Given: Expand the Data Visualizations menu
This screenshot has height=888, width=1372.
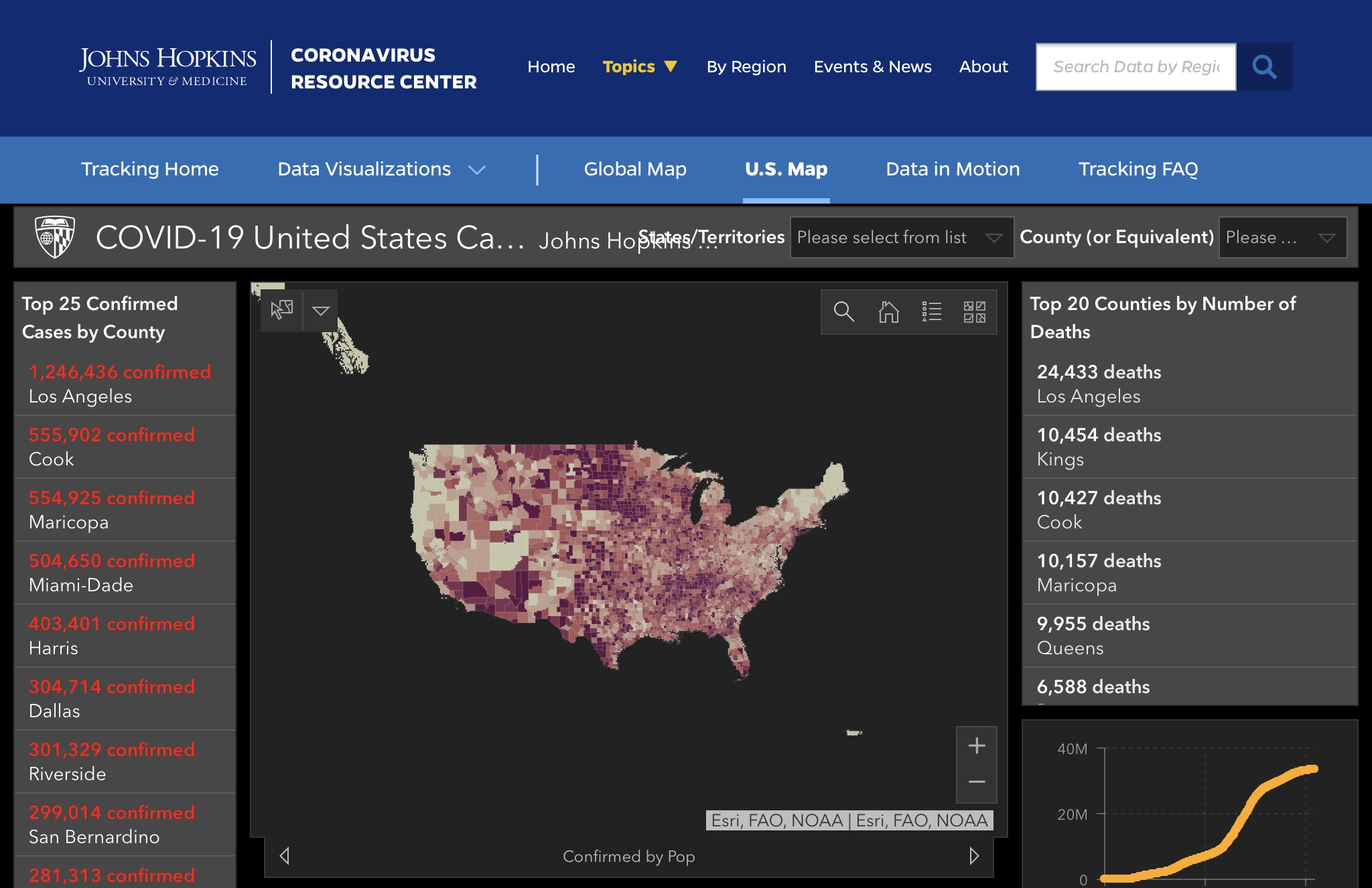Looking at the screenshot, I should (x=381, y=169).
